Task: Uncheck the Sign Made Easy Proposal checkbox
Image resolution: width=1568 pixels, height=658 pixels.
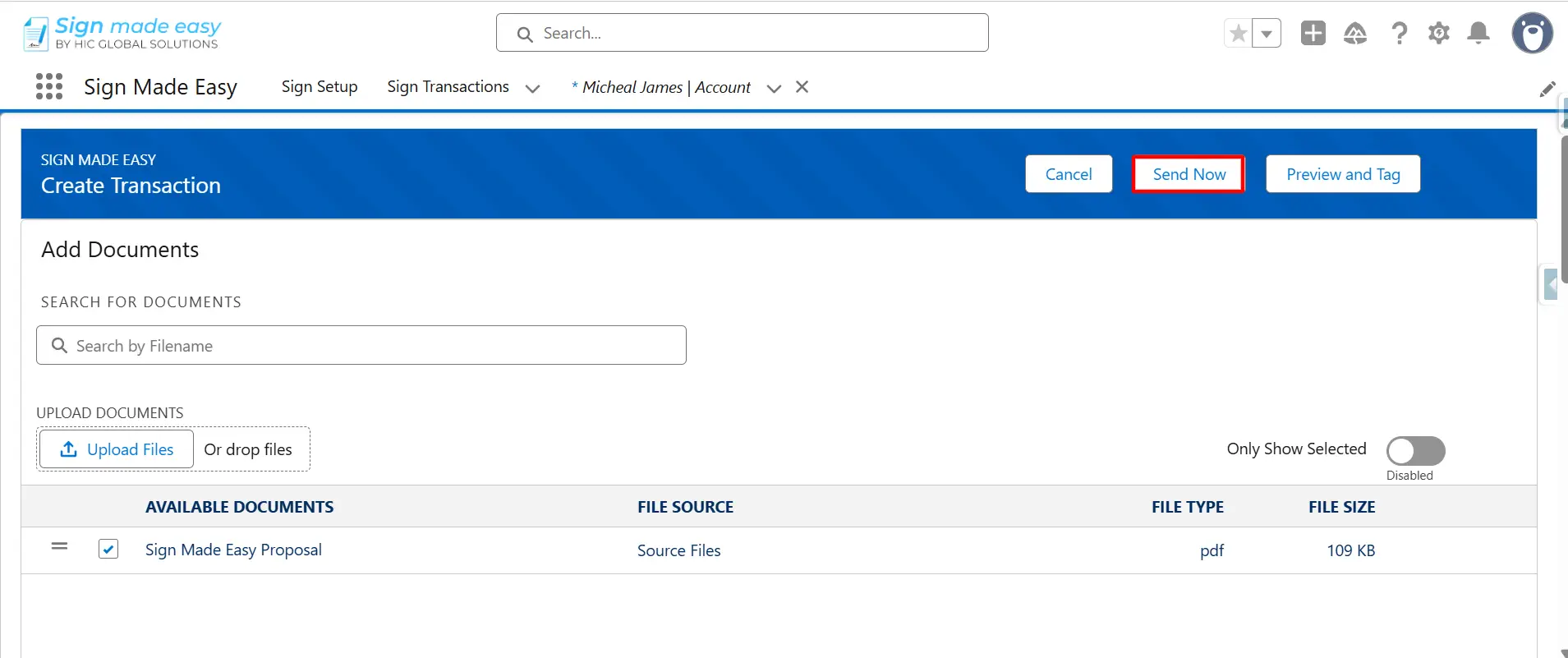Action: (108, 549)
